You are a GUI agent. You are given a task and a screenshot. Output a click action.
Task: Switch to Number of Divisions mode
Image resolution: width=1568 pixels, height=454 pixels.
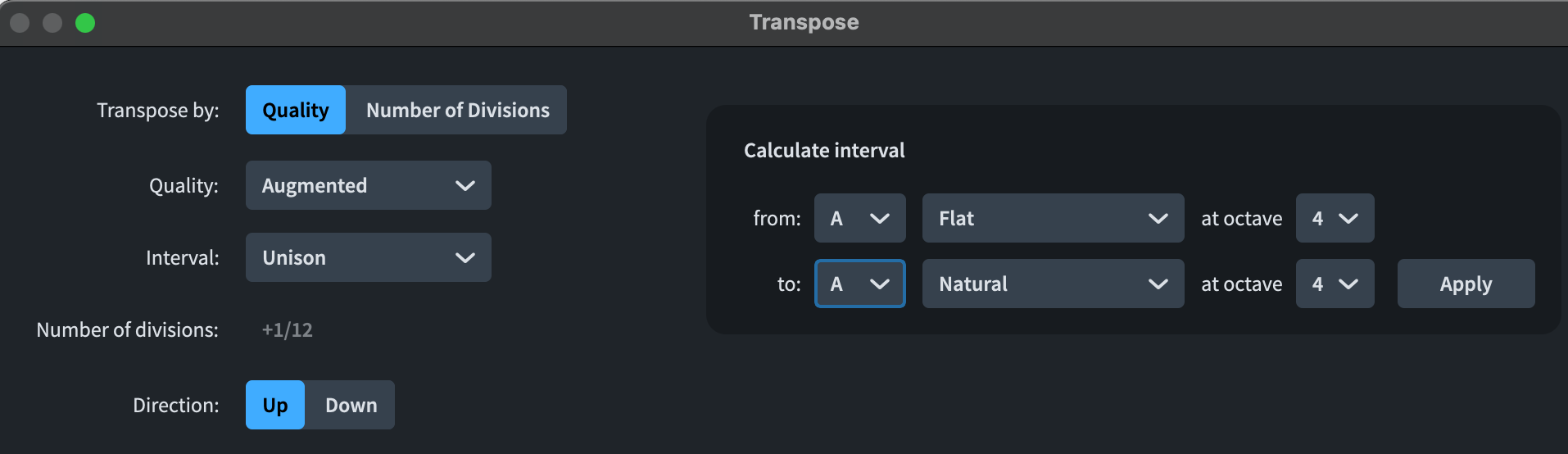pyautogui.click(x=457, y=110)
